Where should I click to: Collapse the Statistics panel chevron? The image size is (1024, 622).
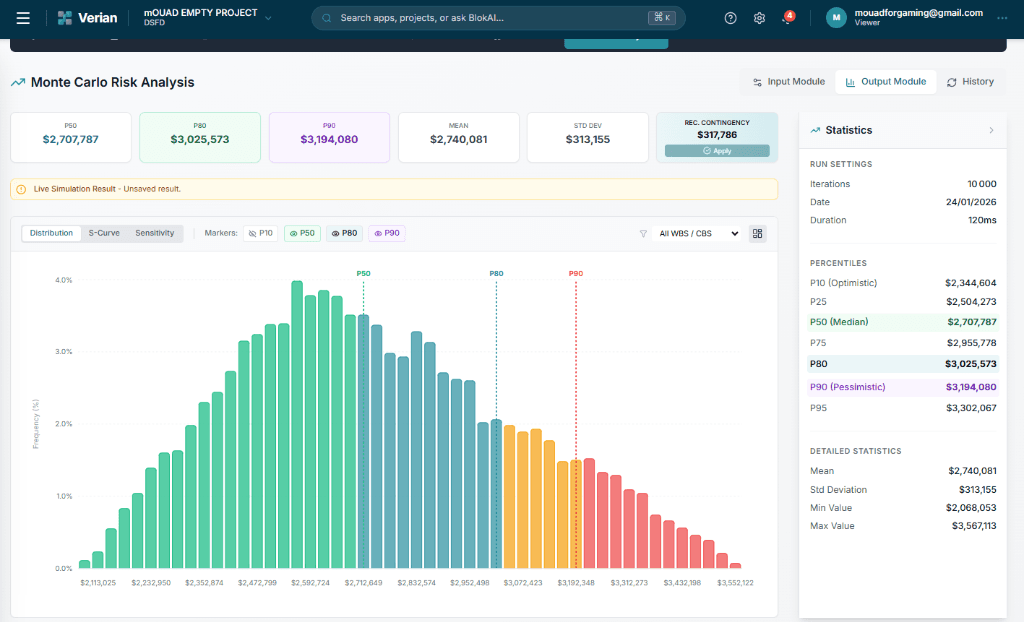pyautogui.click(x=991, y=130)
